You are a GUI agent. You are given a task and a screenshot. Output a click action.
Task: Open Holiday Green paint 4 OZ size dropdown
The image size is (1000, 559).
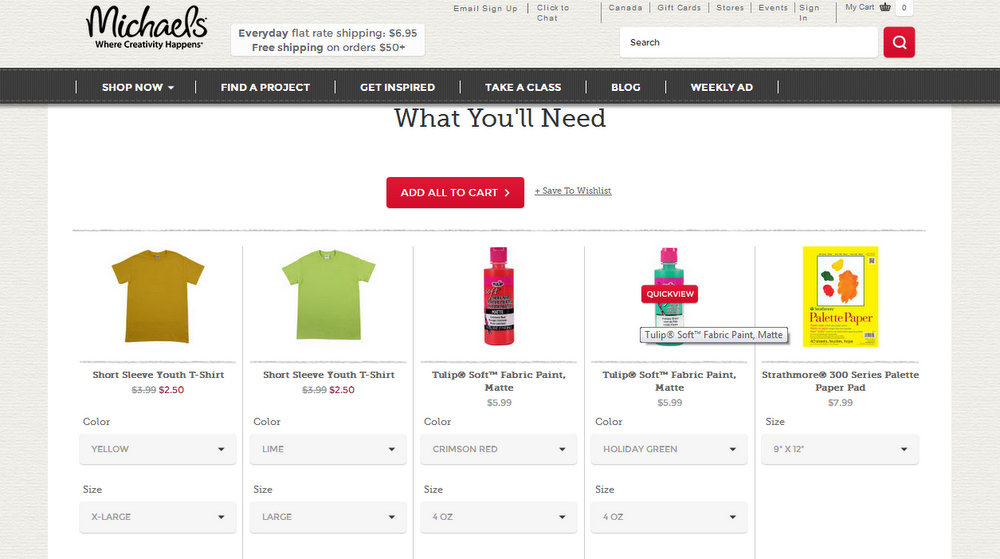669,517
